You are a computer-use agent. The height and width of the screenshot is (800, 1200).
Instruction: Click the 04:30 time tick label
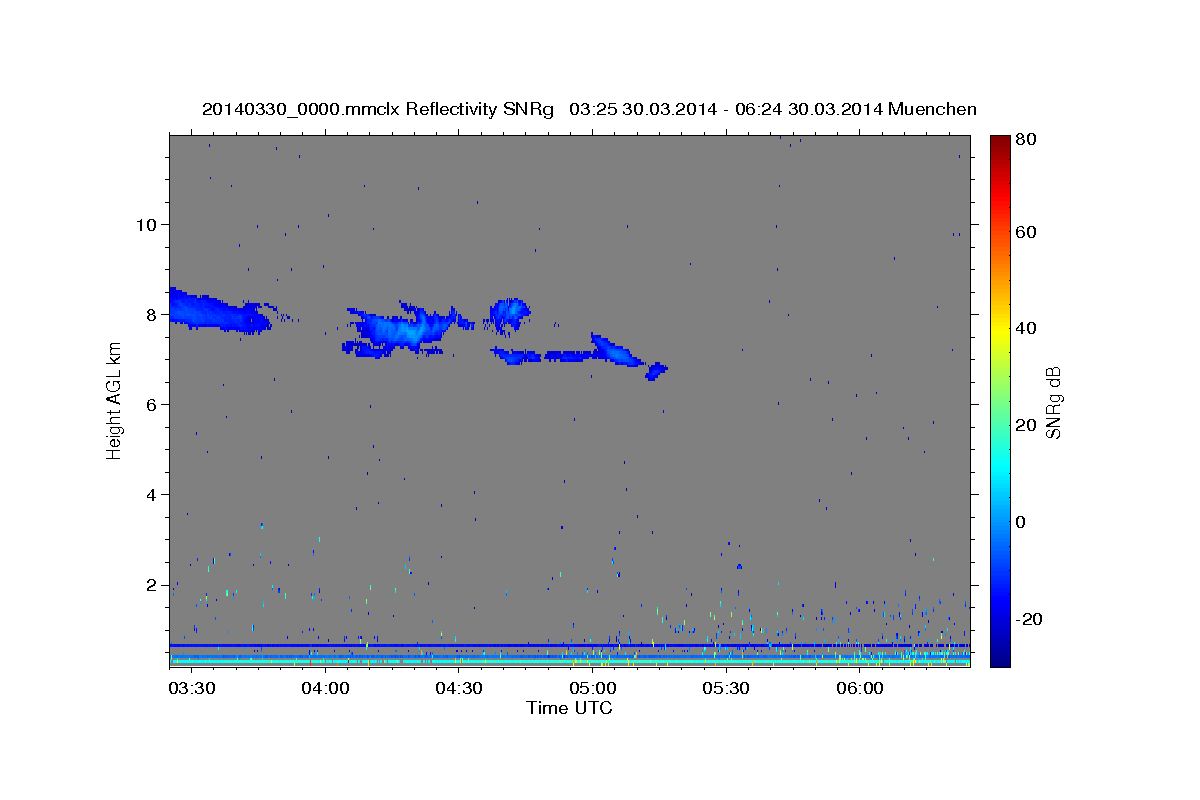coord(458,688)
